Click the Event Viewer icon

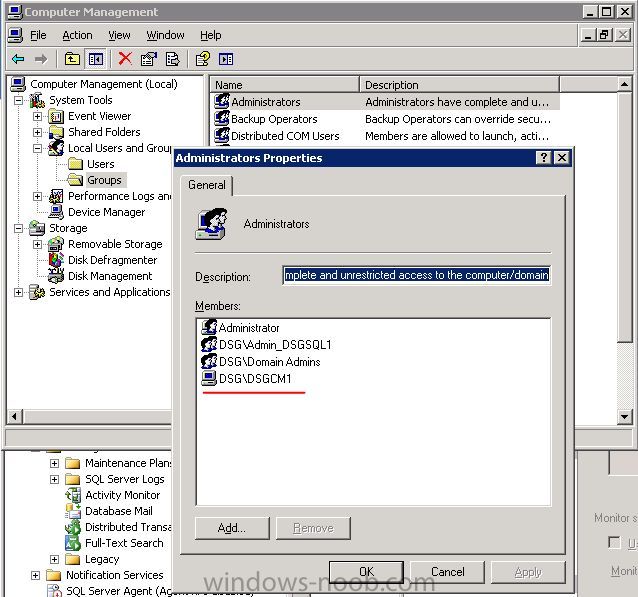pyautogui.click(x=56, y=116)
